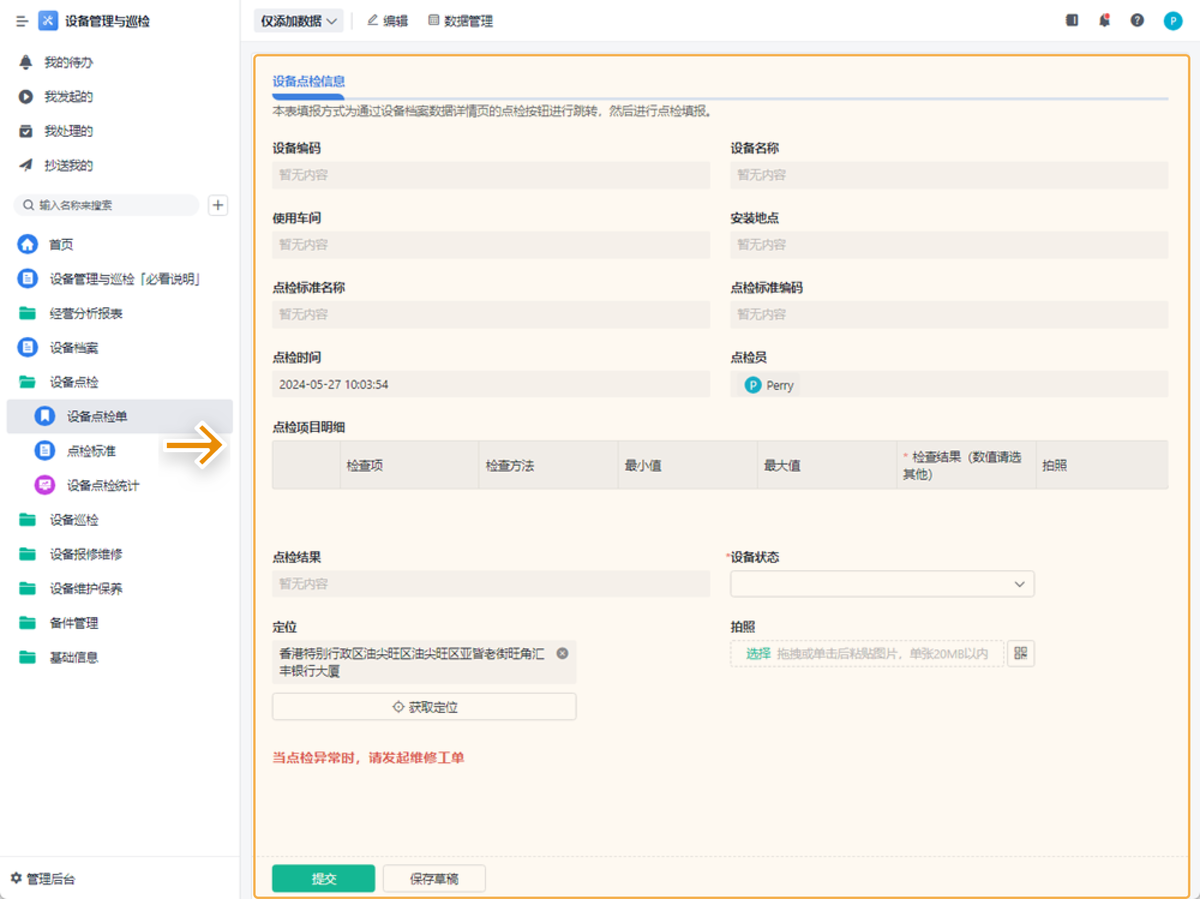
Task: Click the 获取定位 button
Action: click(x=424, y=707)
